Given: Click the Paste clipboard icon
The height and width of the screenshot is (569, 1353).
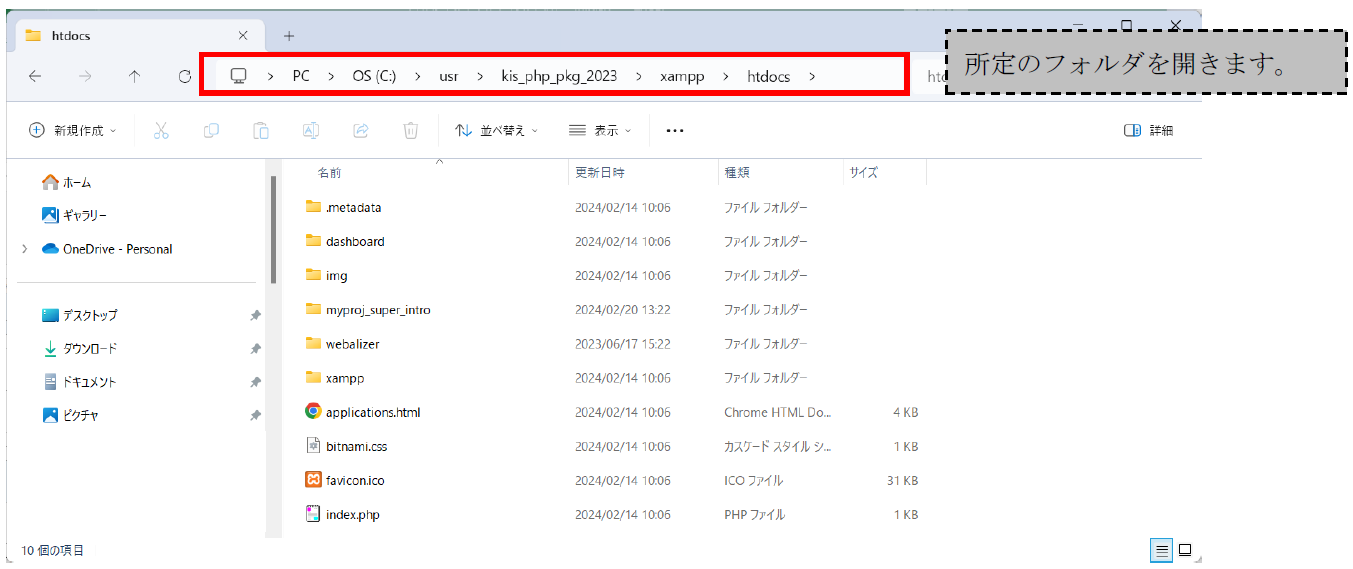Looking at the screenshot, I should click(x=261, y=130).
